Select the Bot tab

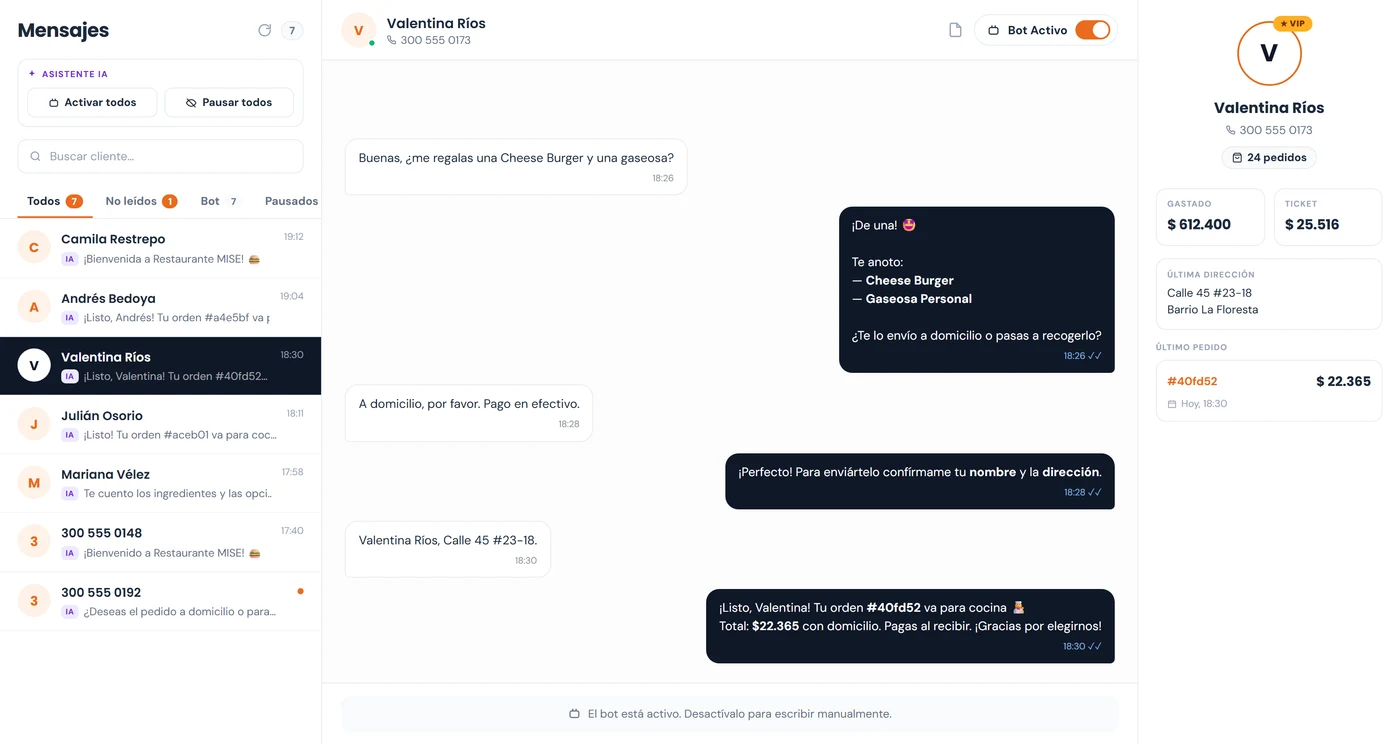tap(220, 201)
